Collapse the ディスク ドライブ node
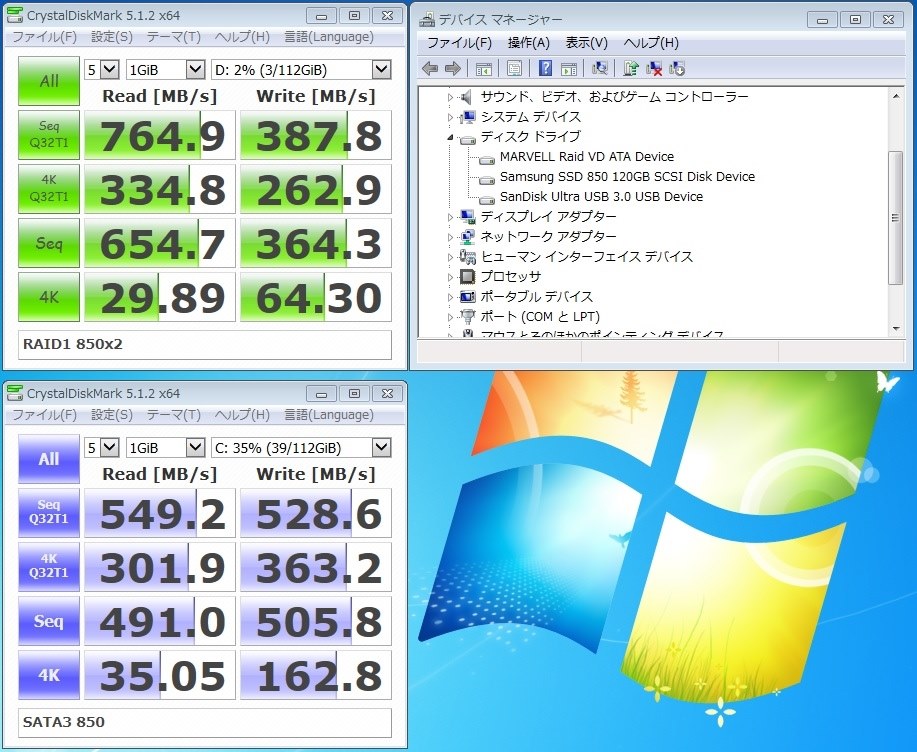This screenshot has width=917, height=752. [450, 137]
